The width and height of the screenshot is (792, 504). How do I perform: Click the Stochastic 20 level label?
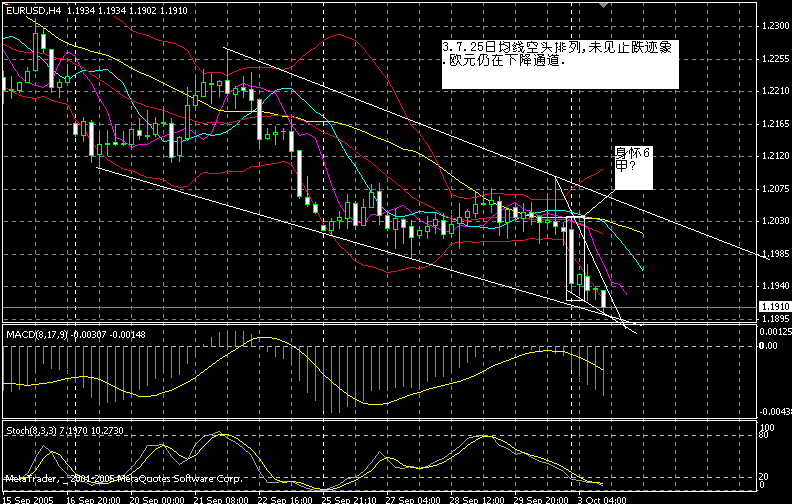[761, 477]
